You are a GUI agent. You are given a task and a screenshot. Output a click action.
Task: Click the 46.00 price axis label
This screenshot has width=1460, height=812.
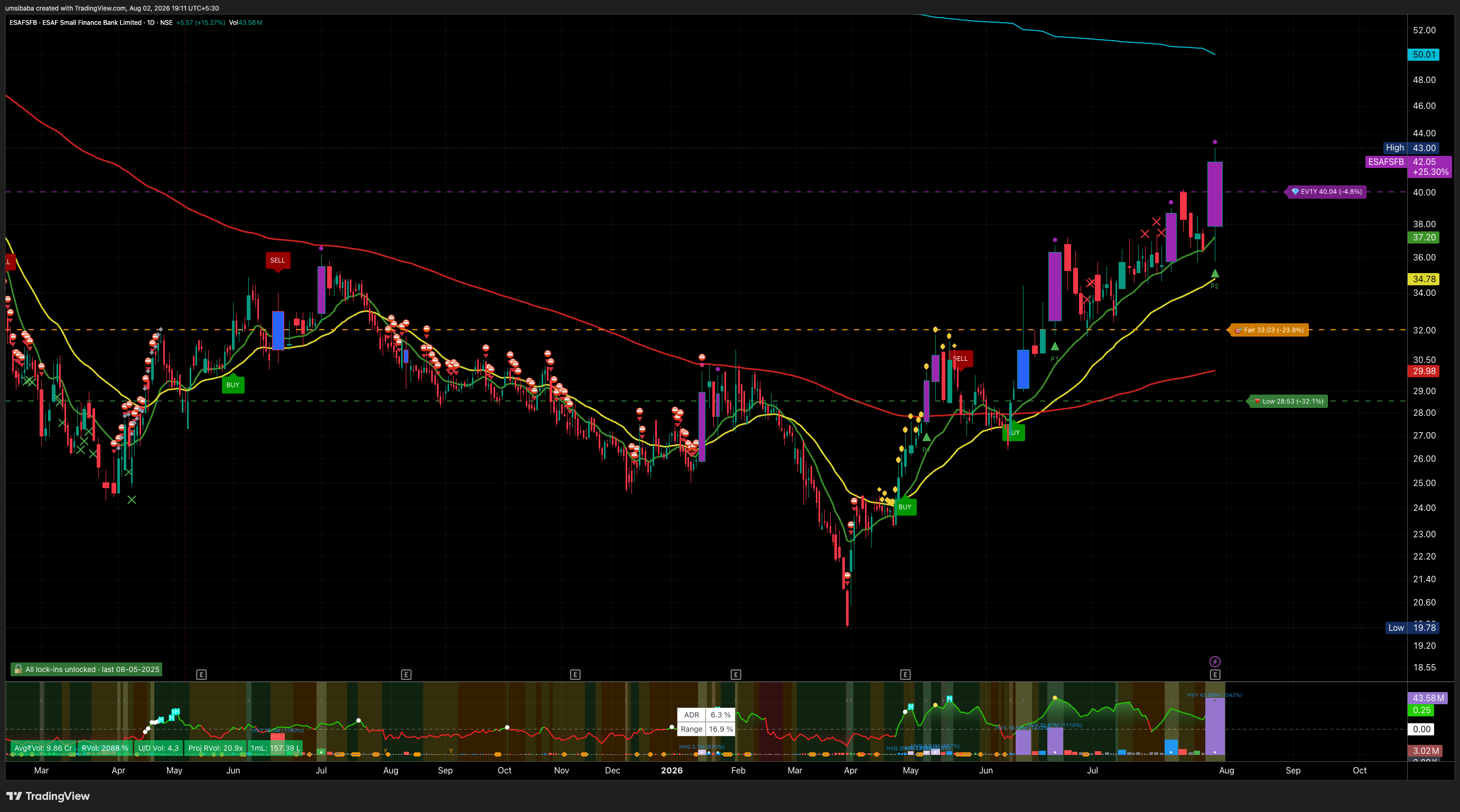tap(1424, 105)
